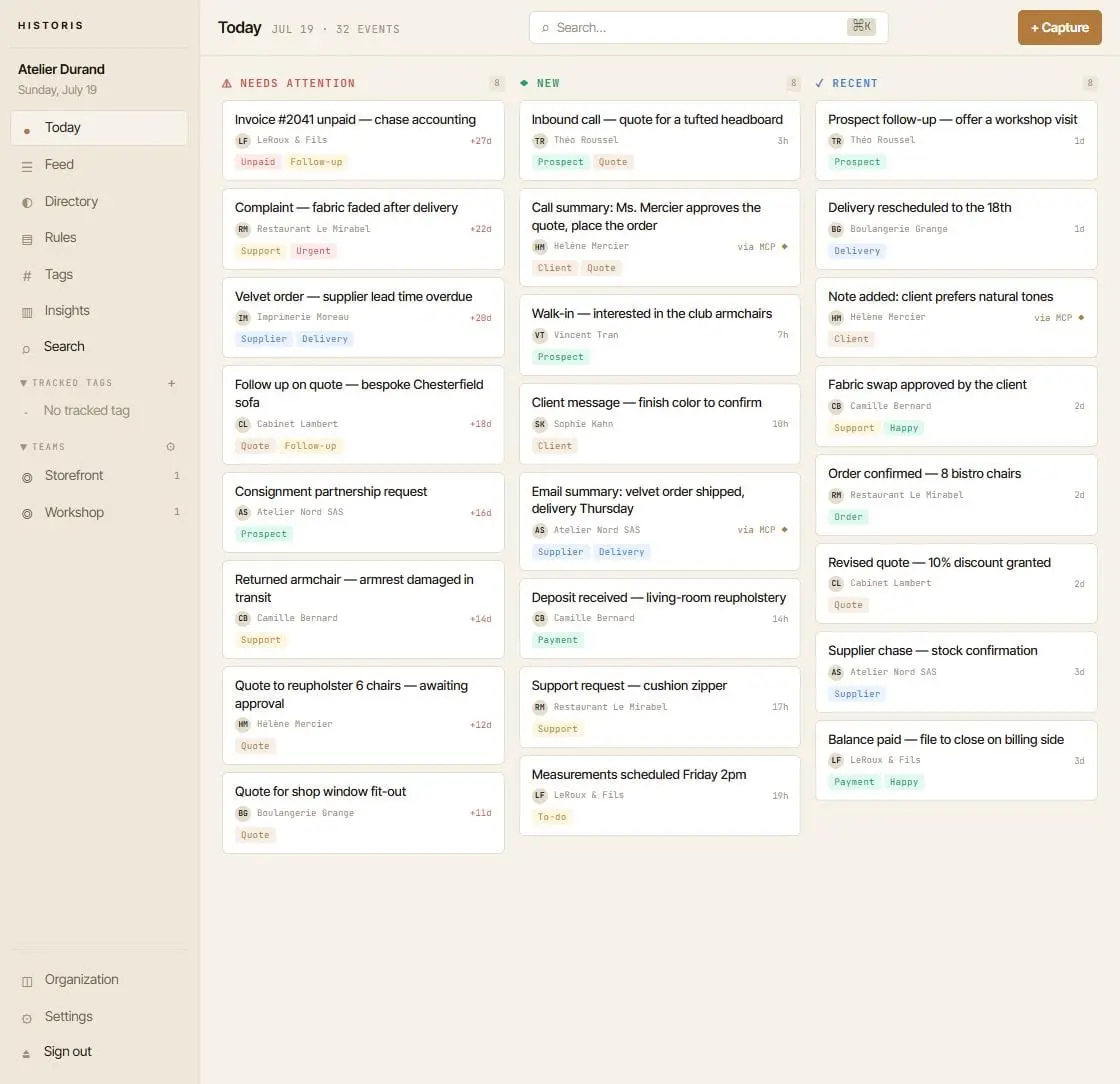
Task: Click 'Boulangerie Grange' on Delivery rescheduled card
Action: pos(899,229)
